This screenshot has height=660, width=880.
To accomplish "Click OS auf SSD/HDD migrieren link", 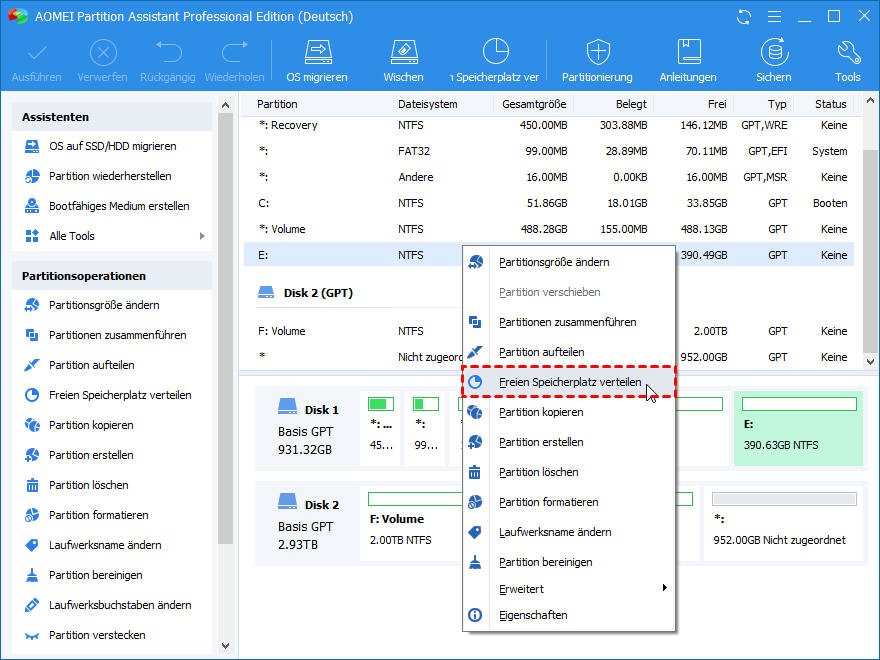I will 112,146.
